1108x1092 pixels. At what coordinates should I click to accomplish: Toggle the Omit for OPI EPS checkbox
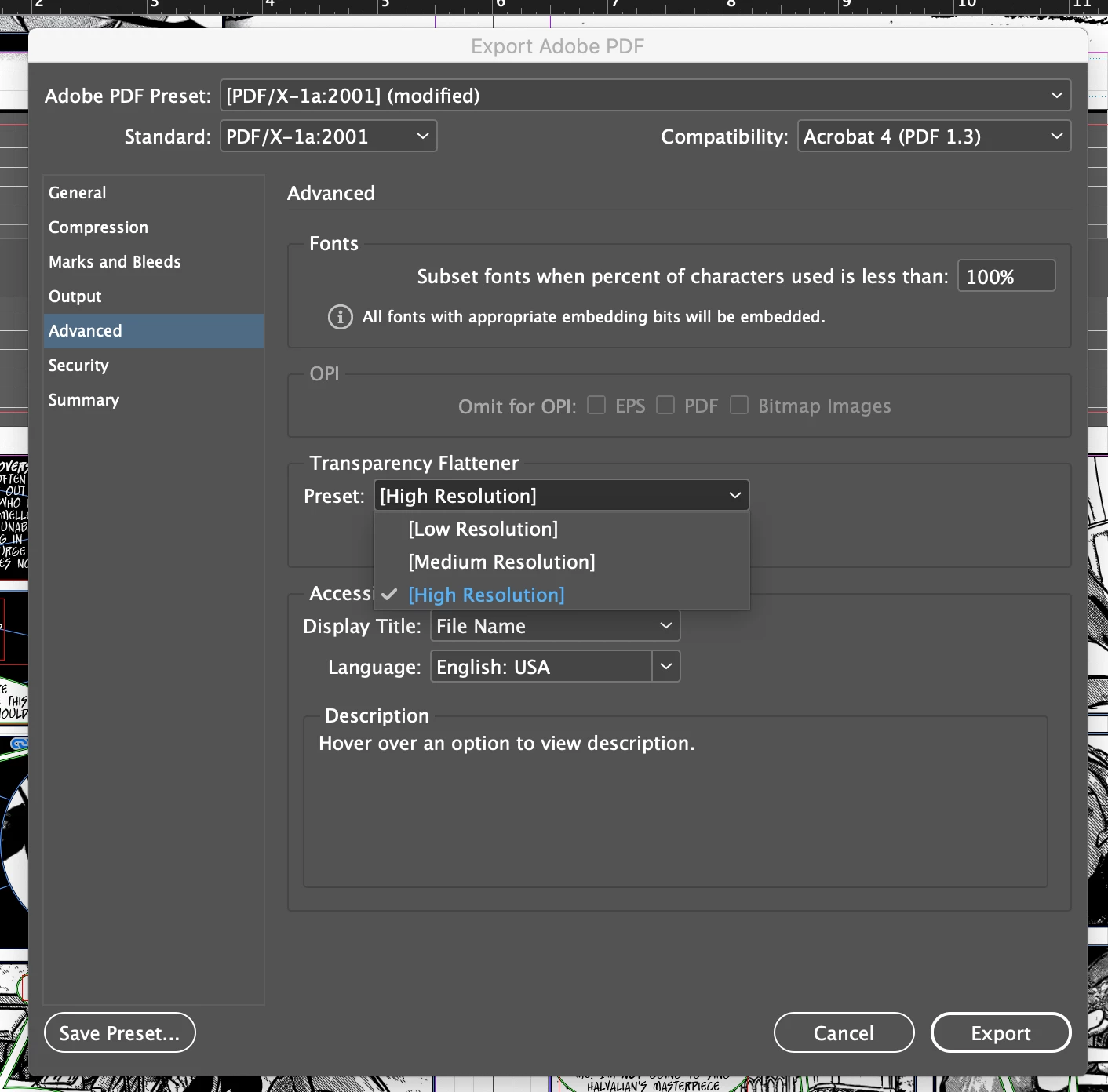(596, 405)
